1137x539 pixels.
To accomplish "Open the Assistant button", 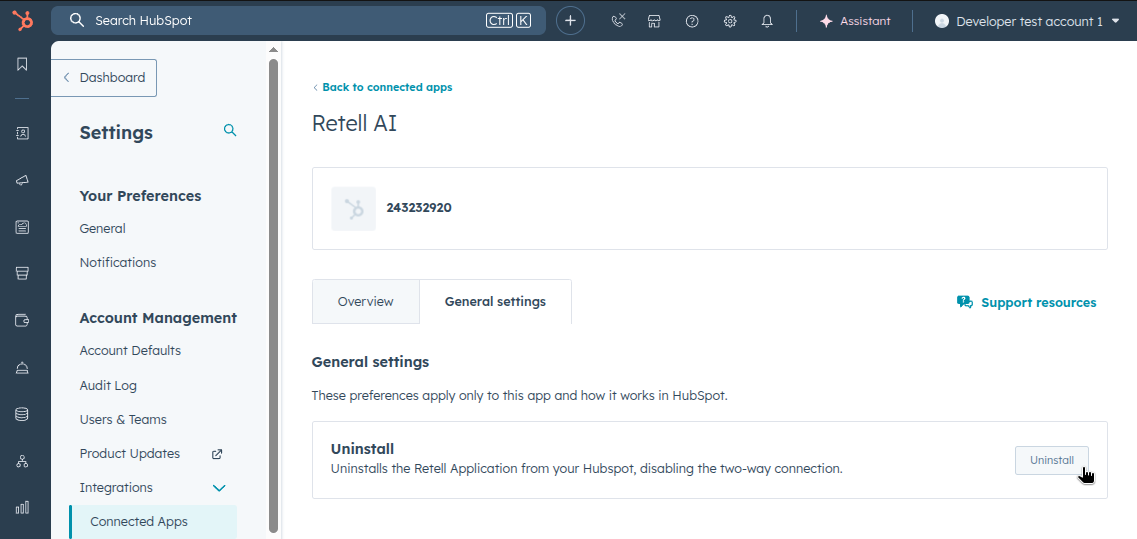I will point(855,21).
